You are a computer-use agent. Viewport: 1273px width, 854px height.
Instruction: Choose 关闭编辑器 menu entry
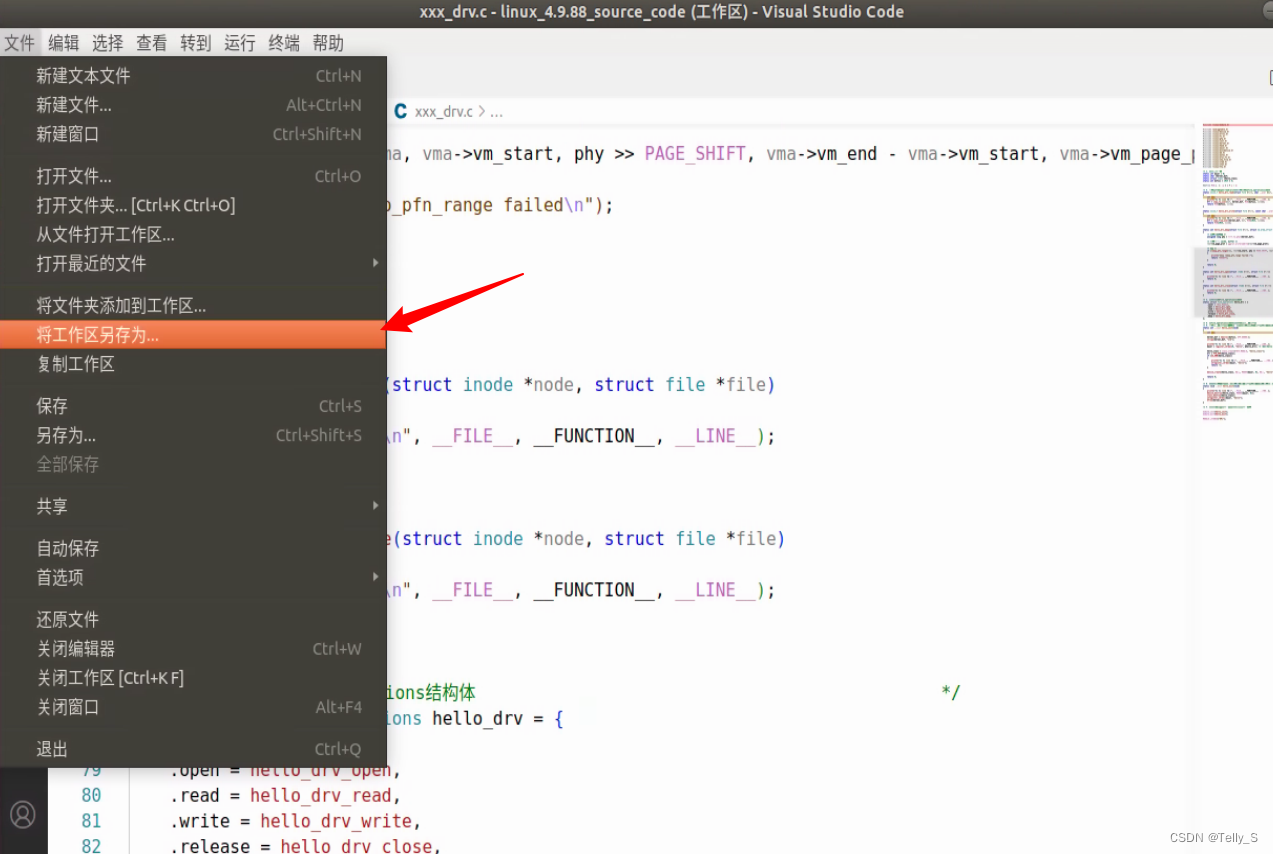click(193, 648)
